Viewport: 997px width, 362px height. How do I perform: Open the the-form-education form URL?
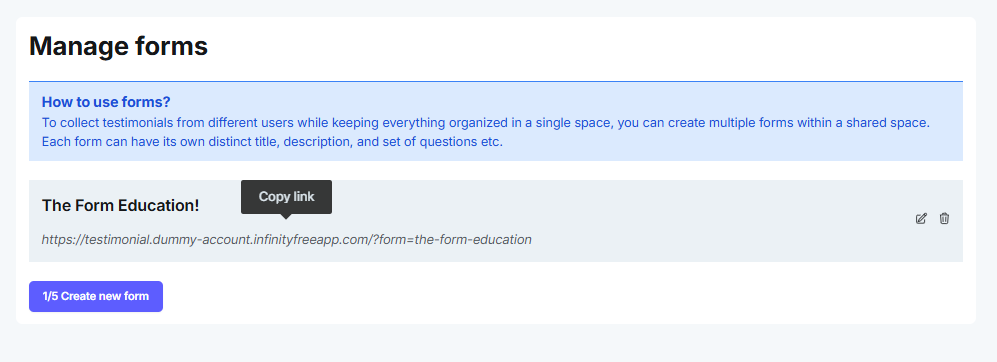click(x=287, y=240)
